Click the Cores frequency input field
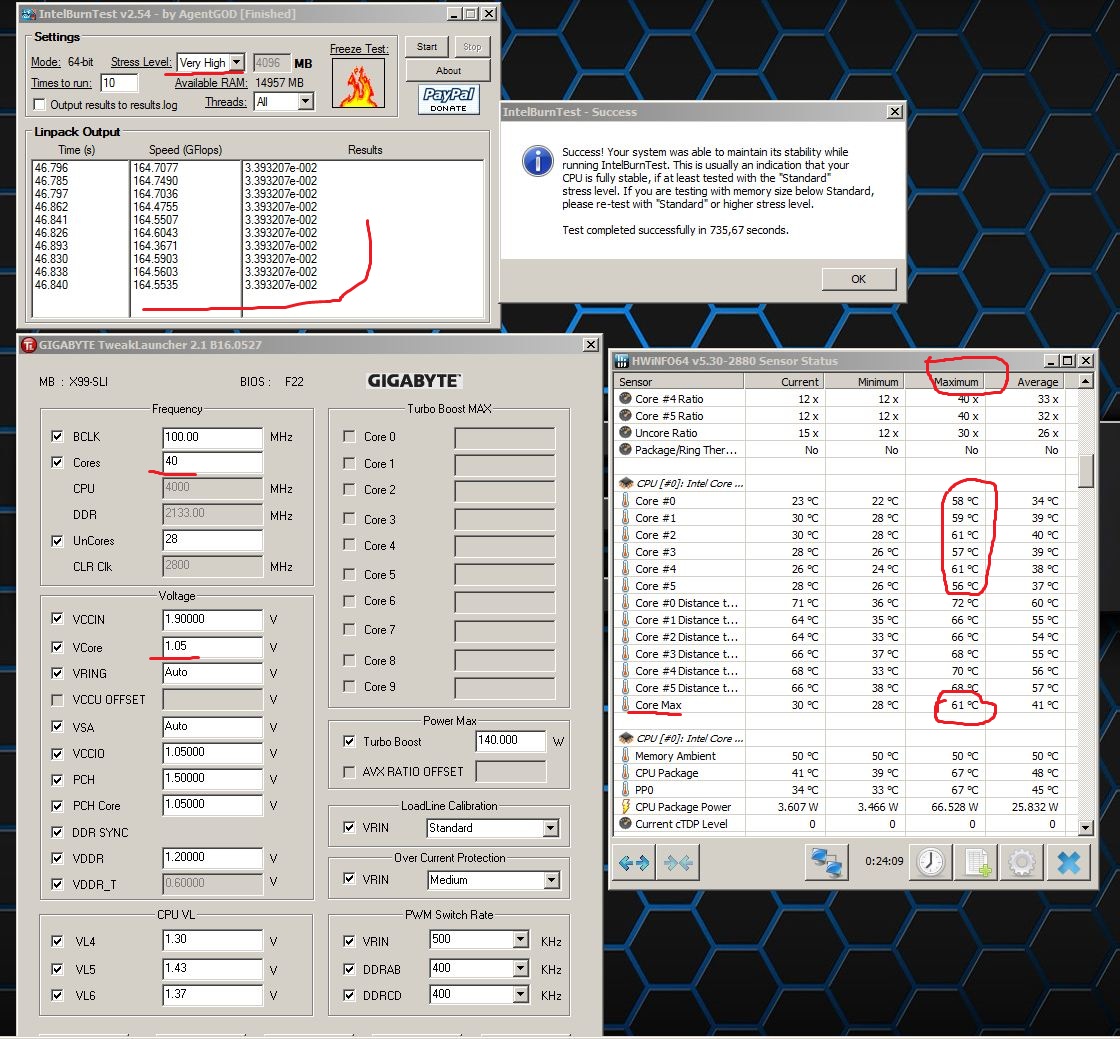 pyautogui.click(x=212, y=462)
